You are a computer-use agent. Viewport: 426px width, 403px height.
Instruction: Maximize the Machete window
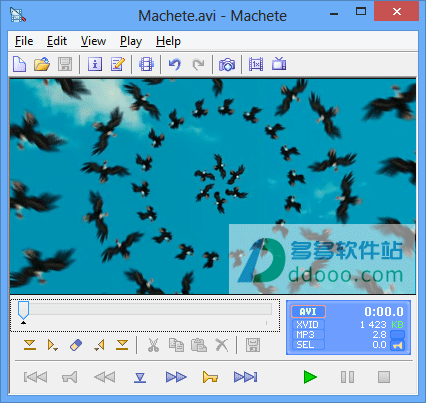pyautogui.click(x=361, y=12)
